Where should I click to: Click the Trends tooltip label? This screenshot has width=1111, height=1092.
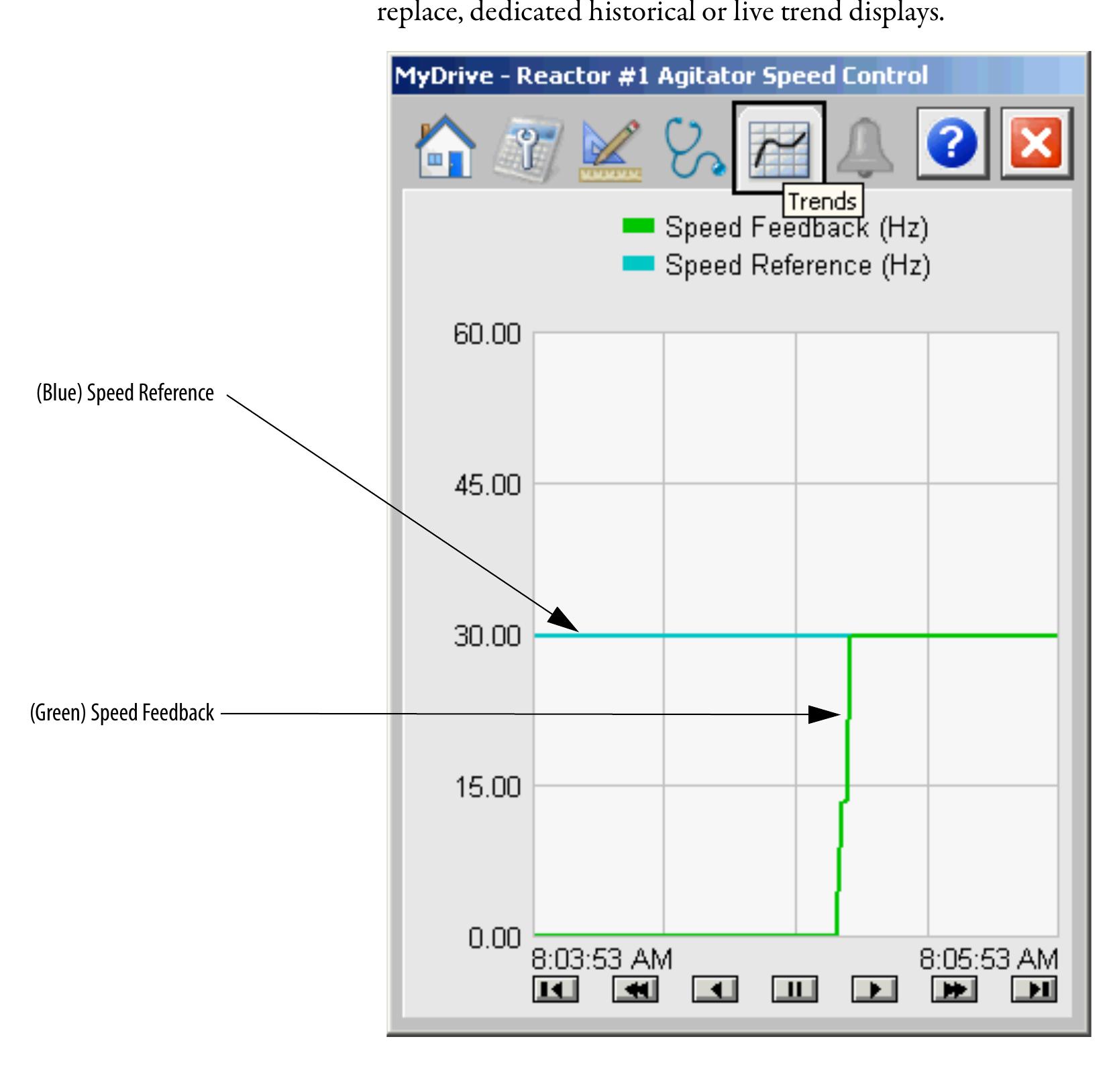(822, 200)
